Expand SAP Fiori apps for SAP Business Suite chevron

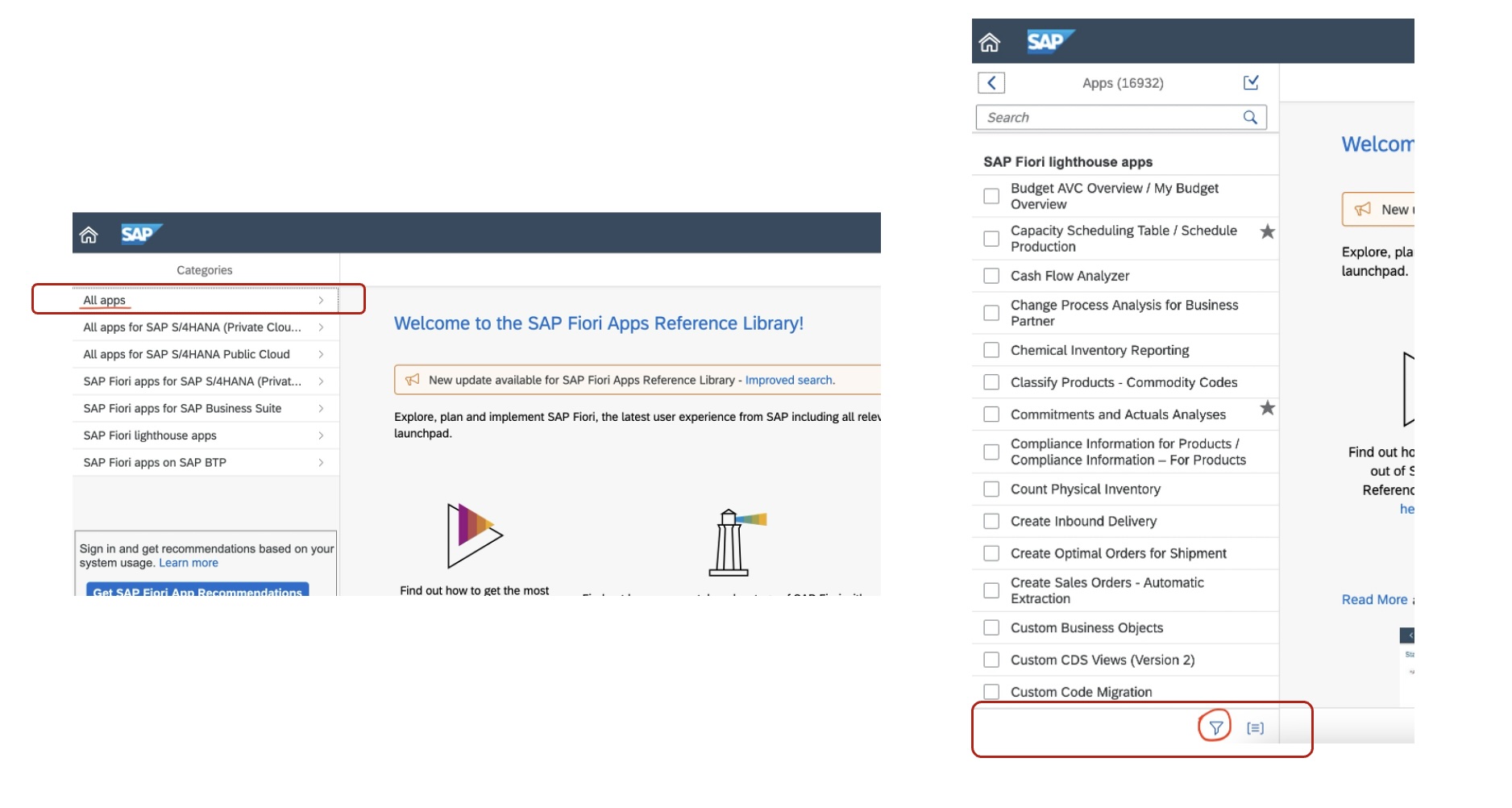click(x=321, y=408)
